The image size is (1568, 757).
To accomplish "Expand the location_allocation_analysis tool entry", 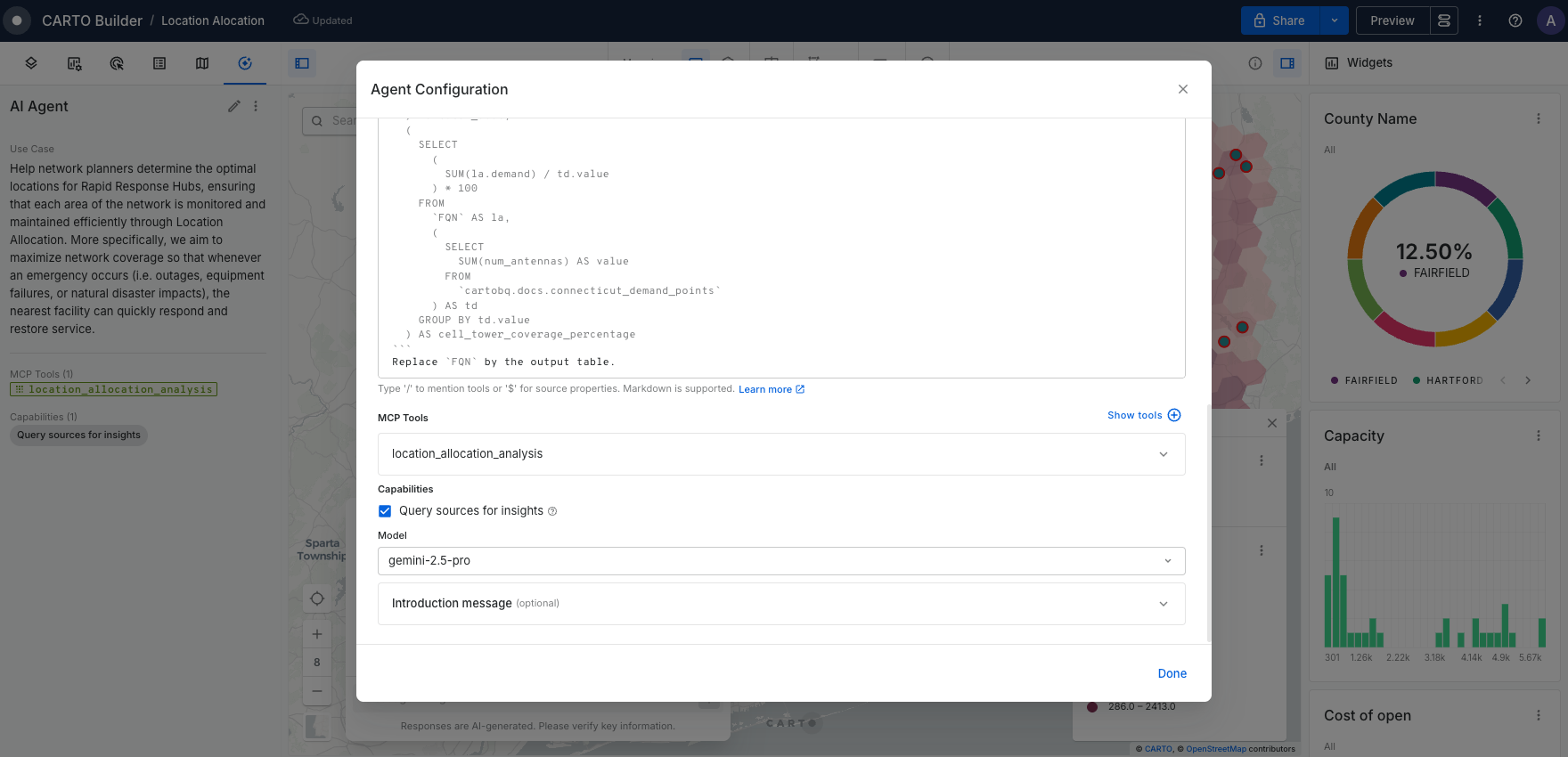I will coord(781,454).
